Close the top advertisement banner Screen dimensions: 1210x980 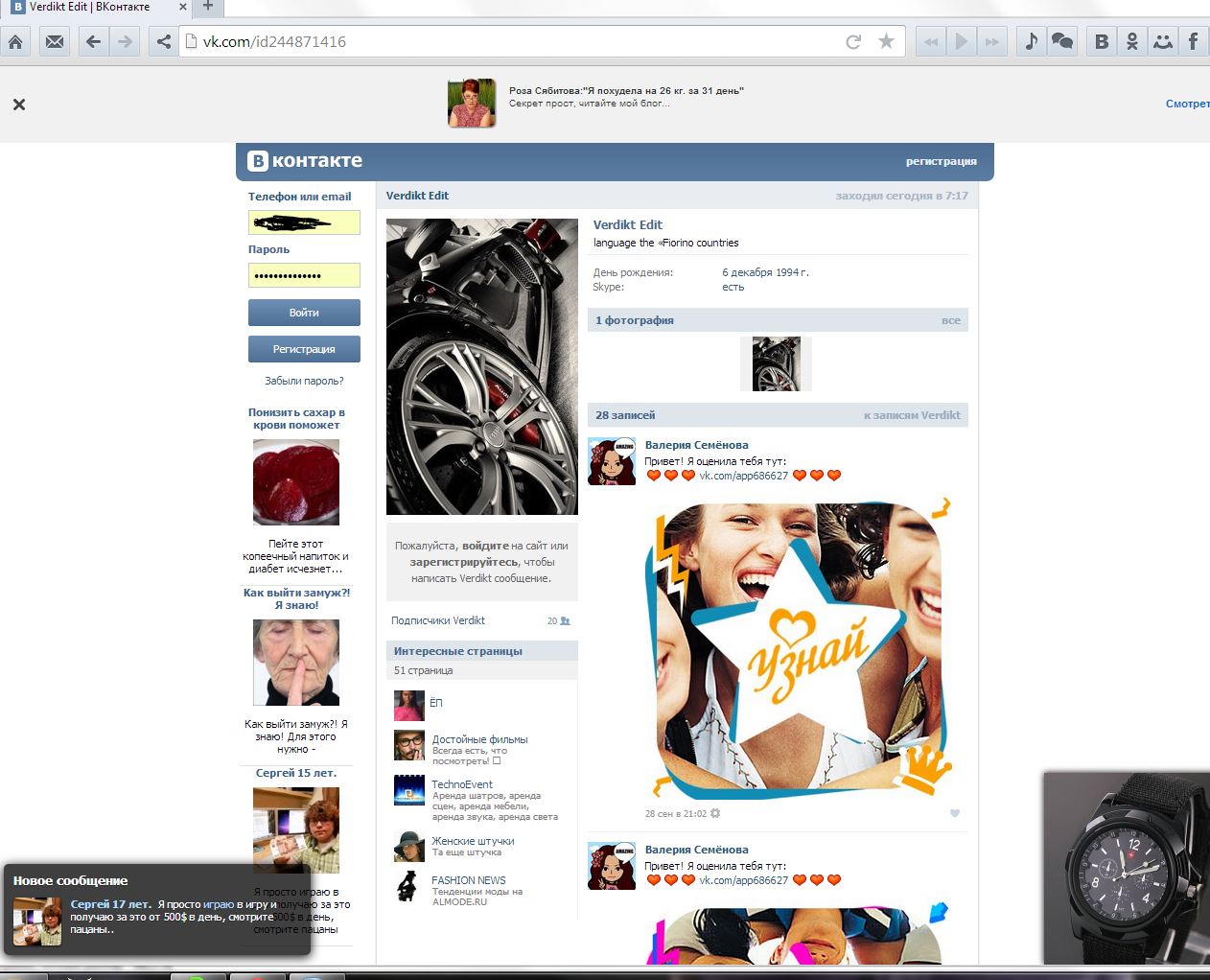(19, 105)
